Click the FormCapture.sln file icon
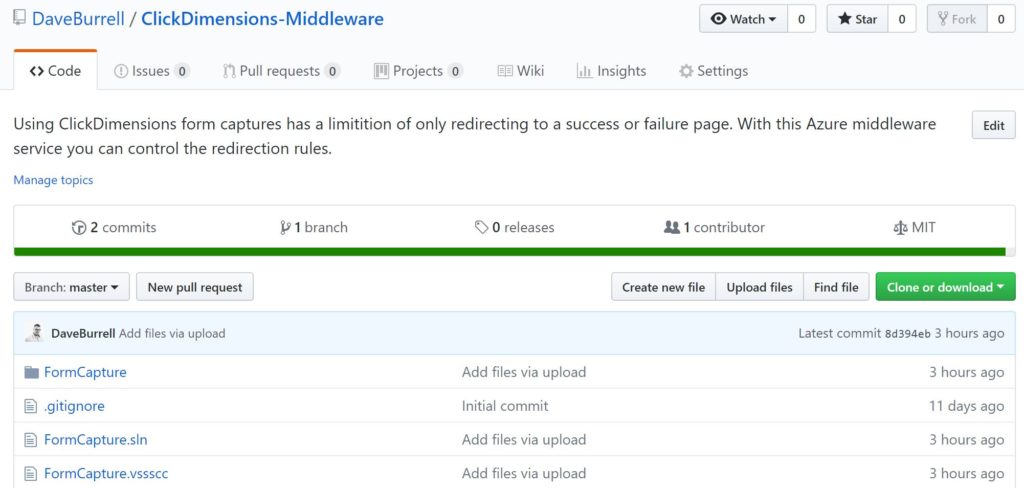1024x488 pixels. 30,440
